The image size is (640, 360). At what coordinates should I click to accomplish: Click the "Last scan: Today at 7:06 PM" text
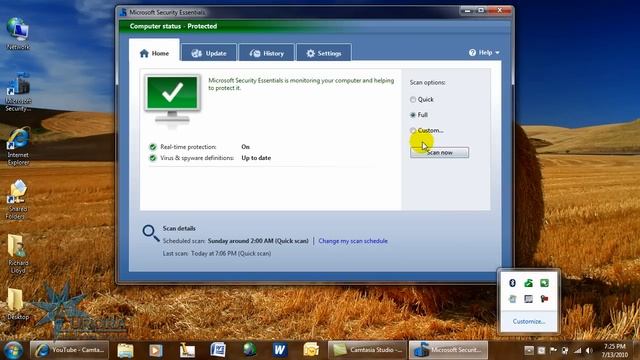[x=217, y=253]
